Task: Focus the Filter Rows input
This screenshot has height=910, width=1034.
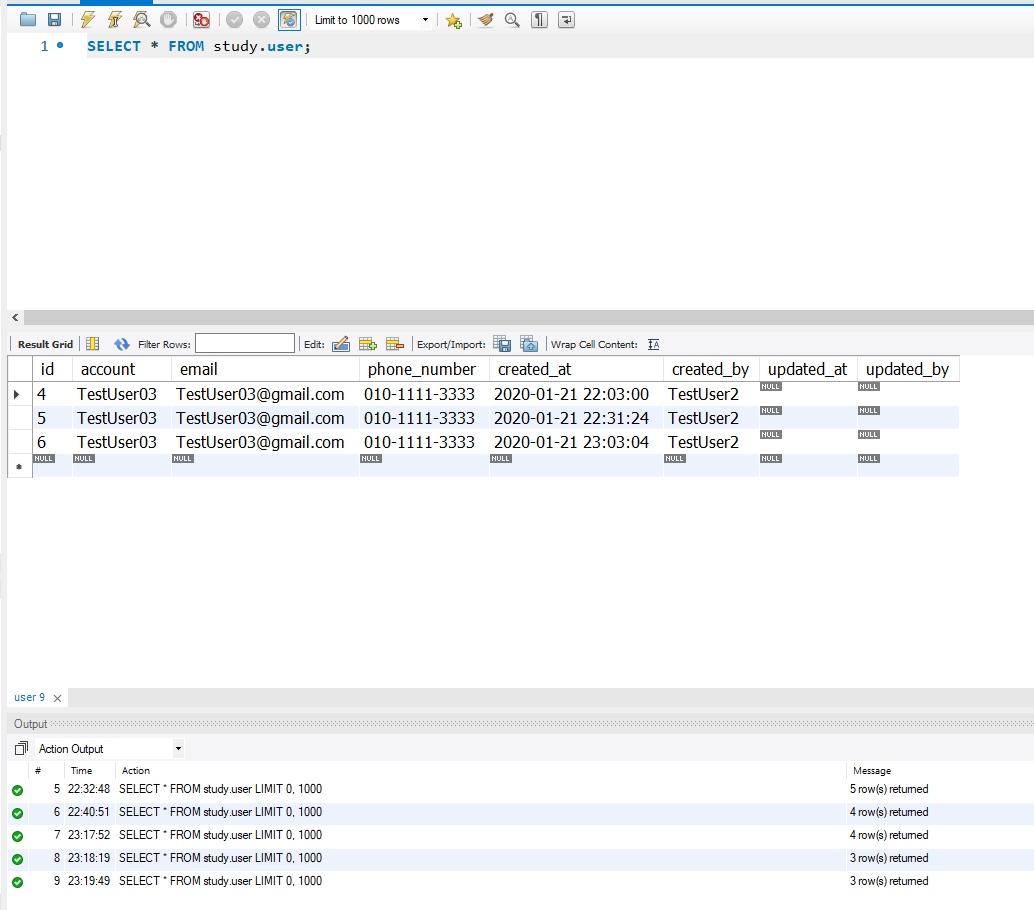Action: pos(245,344)
